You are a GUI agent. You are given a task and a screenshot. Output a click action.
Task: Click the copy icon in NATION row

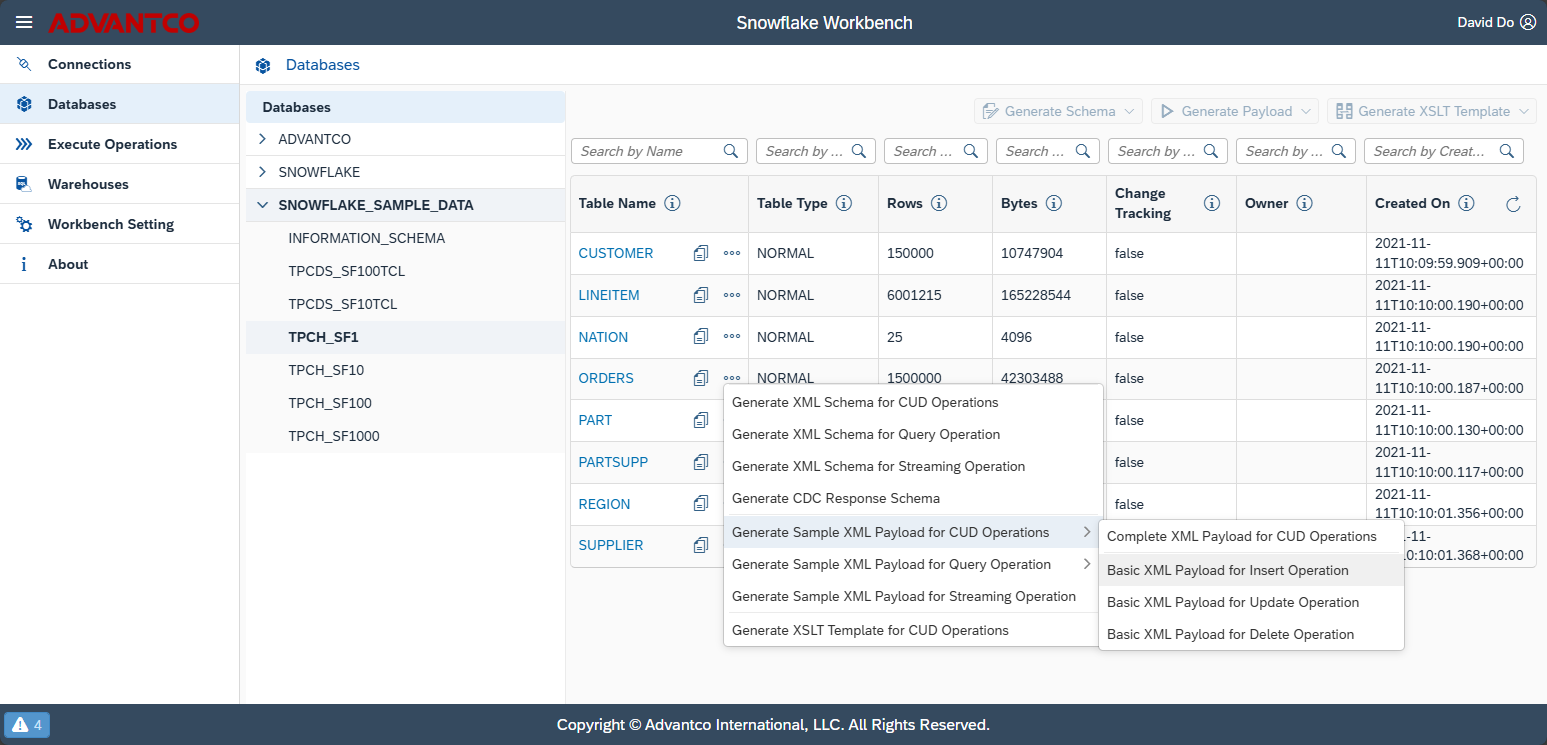pos(701,337)
